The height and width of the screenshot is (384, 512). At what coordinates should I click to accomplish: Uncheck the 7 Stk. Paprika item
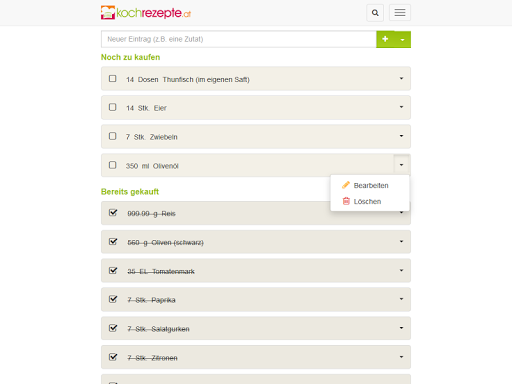(113, 299)
